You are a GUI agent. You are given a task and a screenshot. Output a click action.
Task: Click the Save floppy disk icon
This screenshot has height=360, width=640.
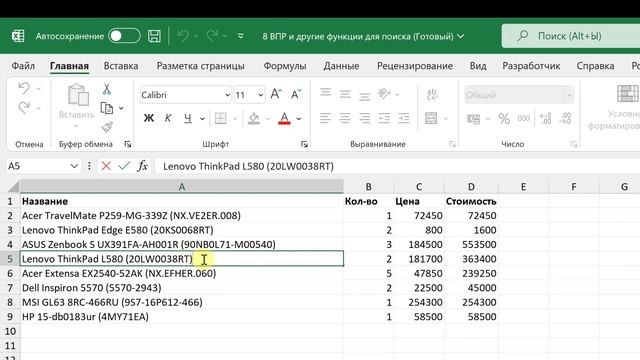[x=154, y=36]
